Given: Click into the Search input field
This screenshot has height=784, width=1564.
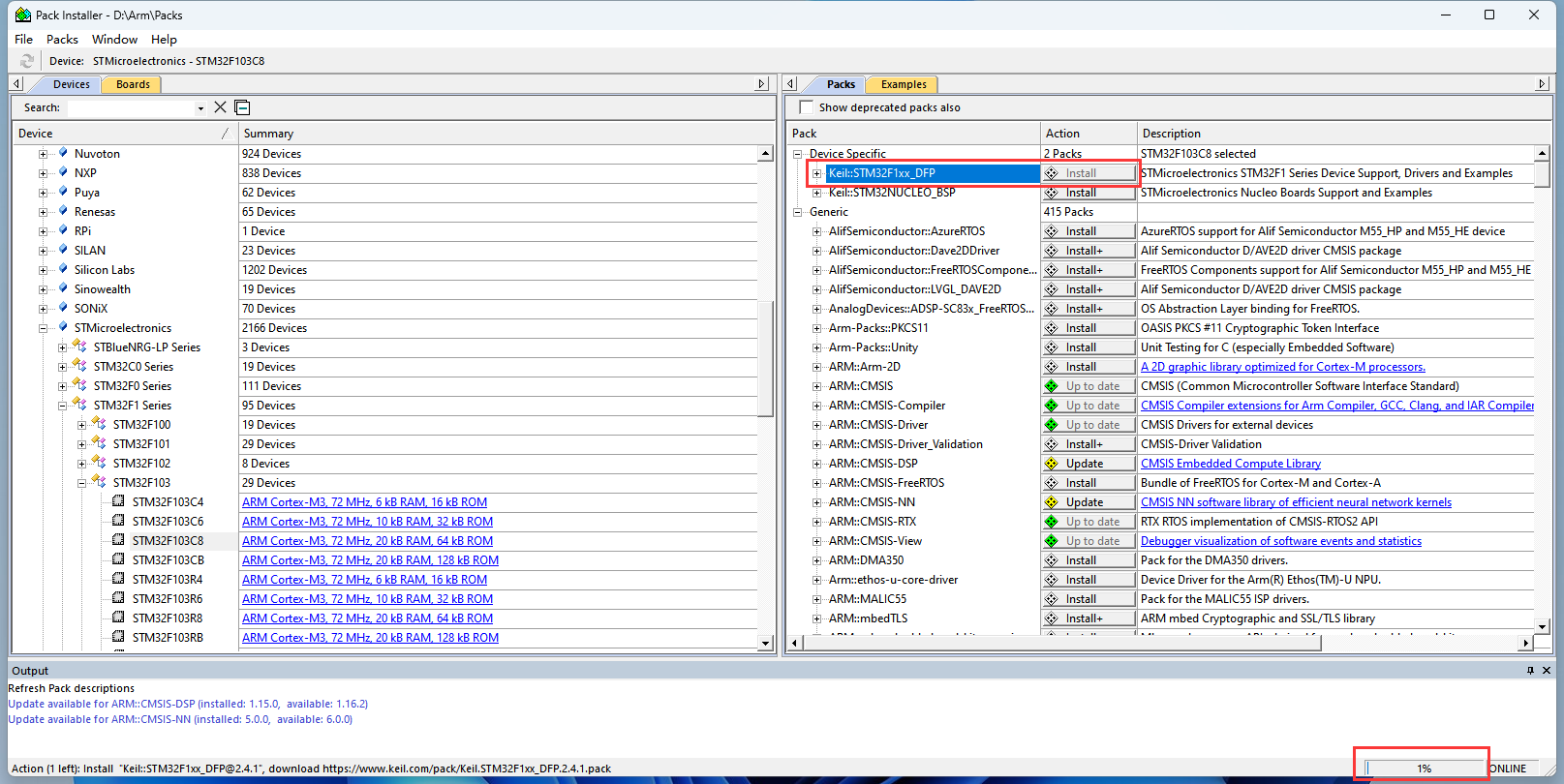Looking at the screenshot, I should point(130,107).
